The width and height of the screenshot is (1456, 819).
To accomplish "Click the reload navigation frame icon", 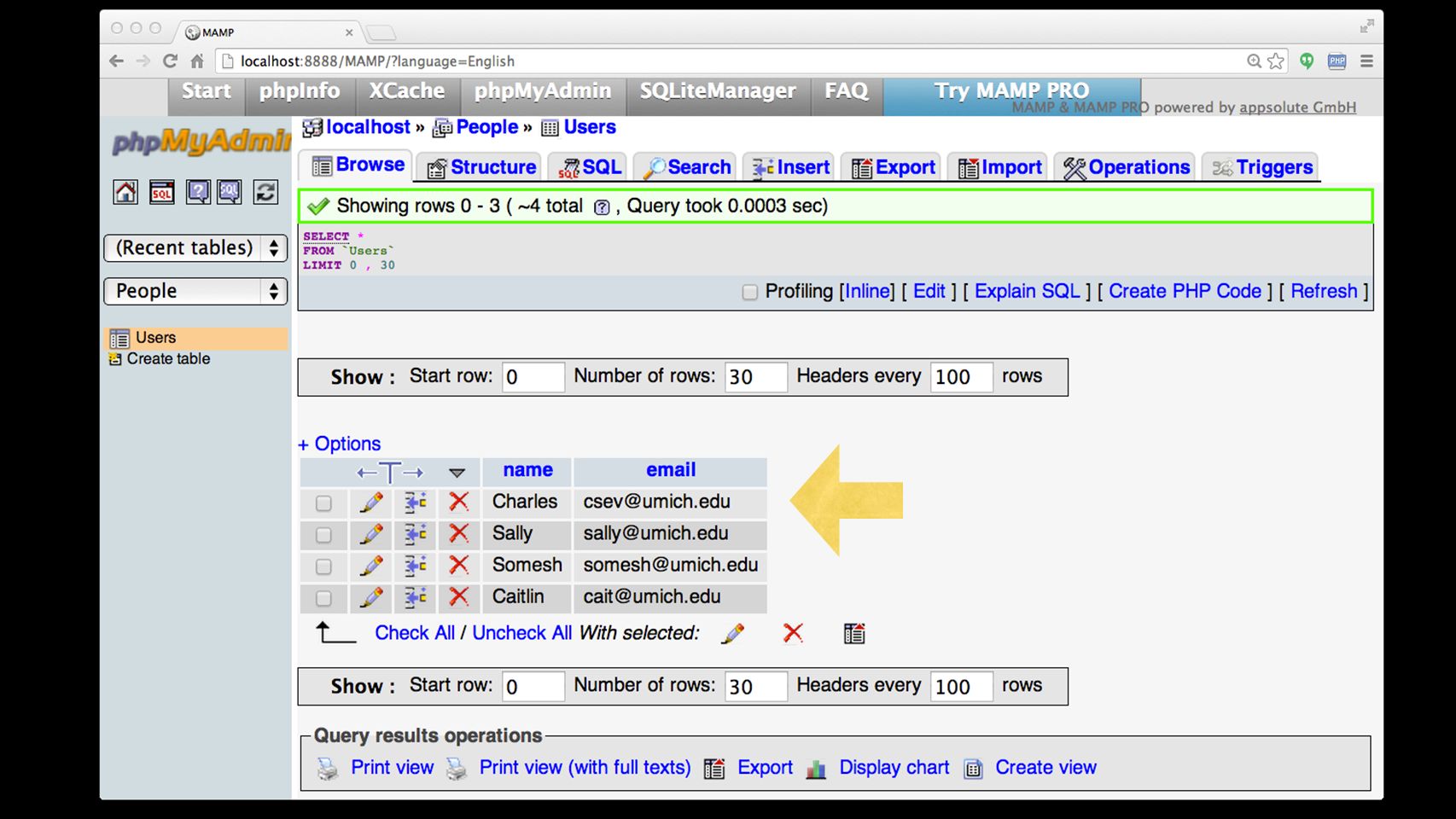I will point(265,192).
